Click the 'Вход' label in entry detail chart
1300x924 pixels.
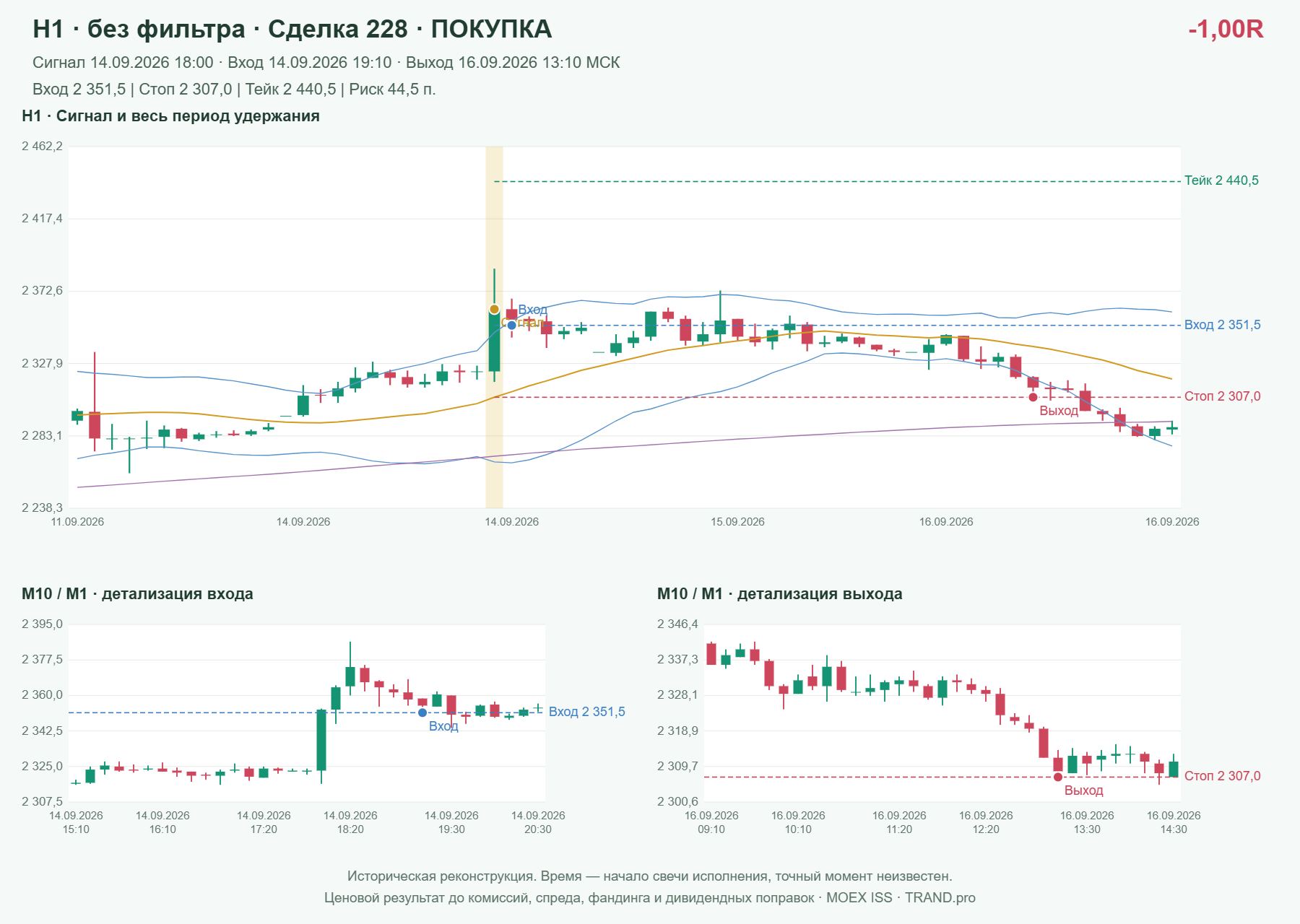click(443, 726)
